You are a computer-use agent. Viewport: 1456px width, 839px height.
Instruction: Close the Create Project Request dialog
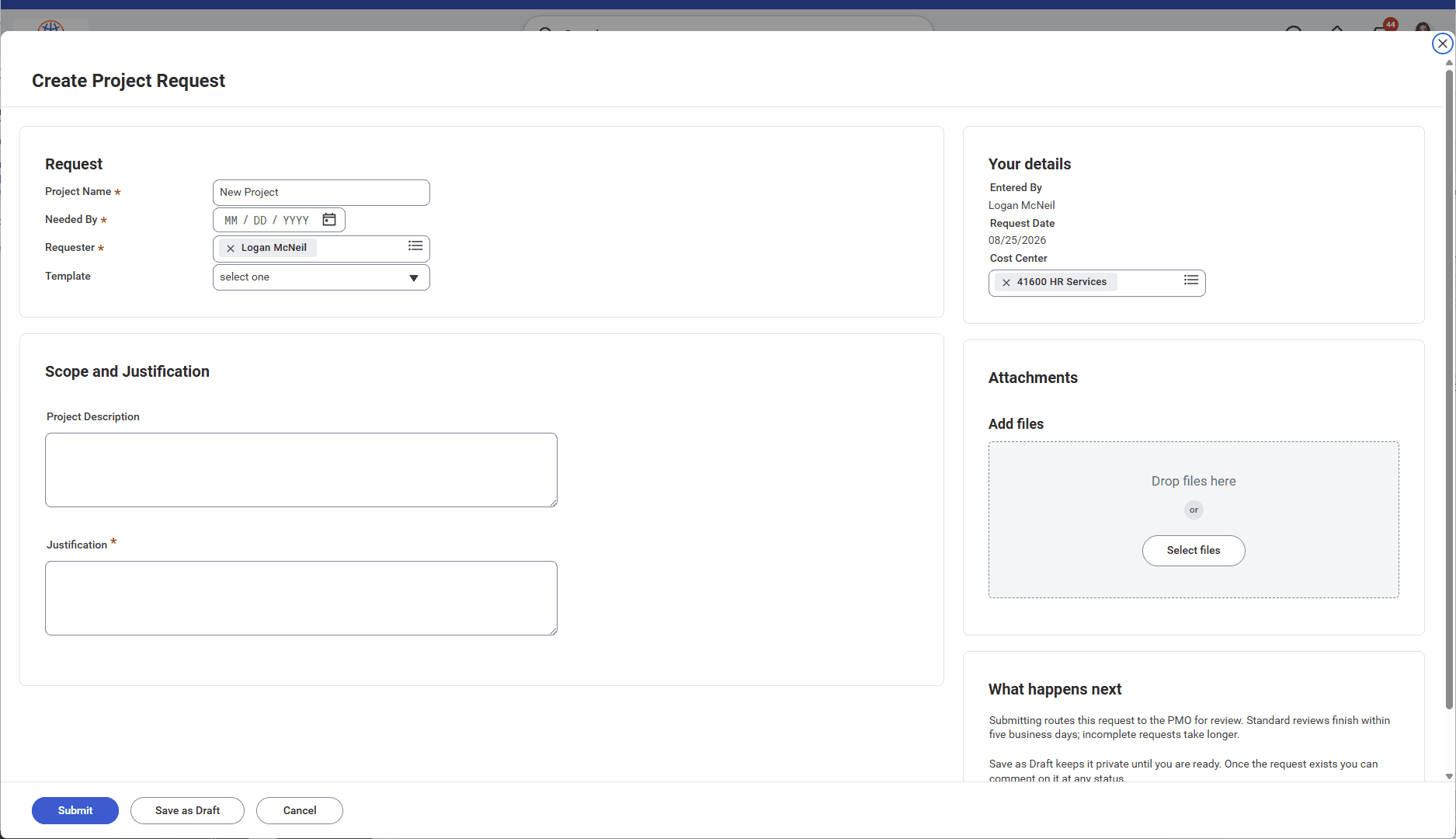[1442, 44]
